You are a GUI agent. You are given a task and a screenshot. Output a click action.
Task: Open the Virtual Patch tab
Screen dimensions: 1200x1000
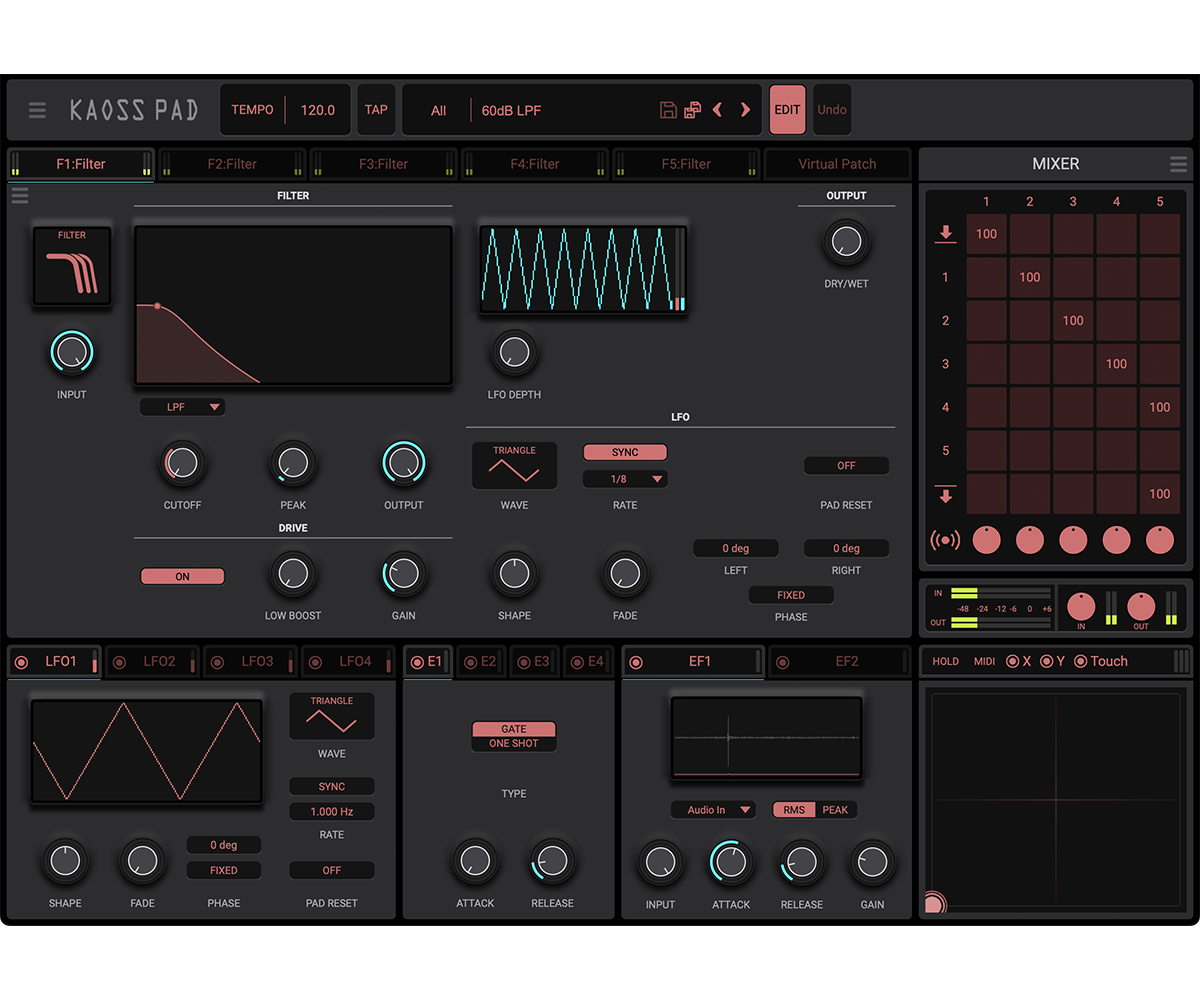pyautogui.click(x=838, y=164)
